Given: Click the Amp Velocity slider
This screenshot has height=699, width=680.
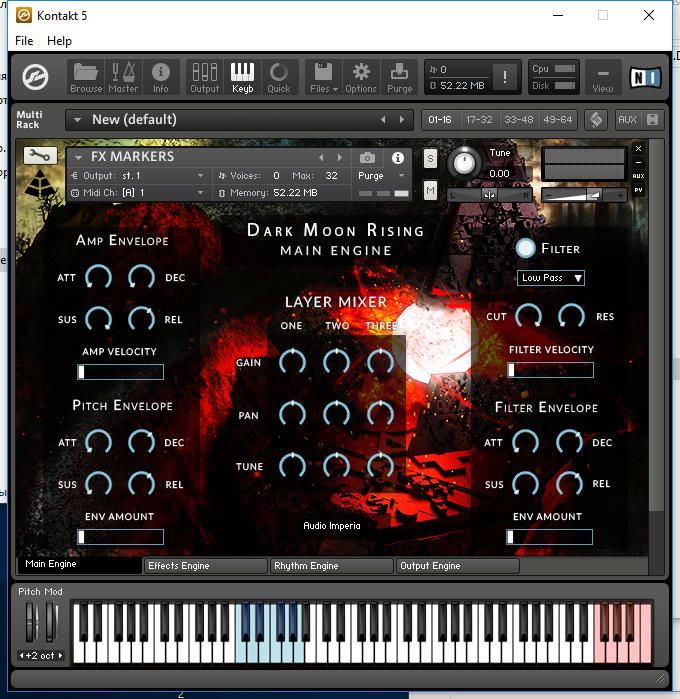Looking at the screenshot, I should coord(120,372).
